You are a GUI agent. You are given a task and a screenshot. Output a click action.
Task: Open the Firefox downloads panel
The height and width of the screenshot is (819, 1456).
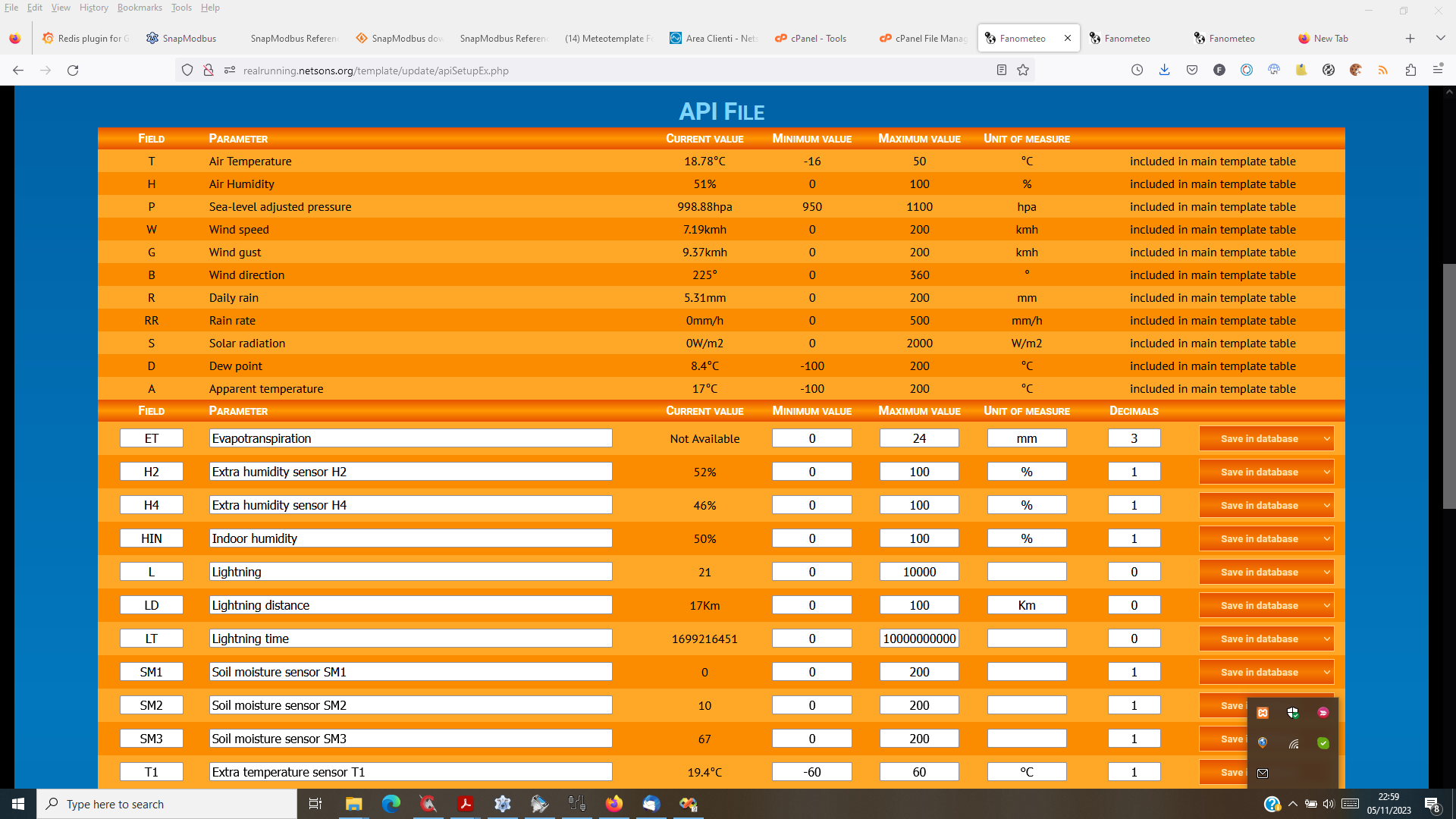[x=1164, y=71]
